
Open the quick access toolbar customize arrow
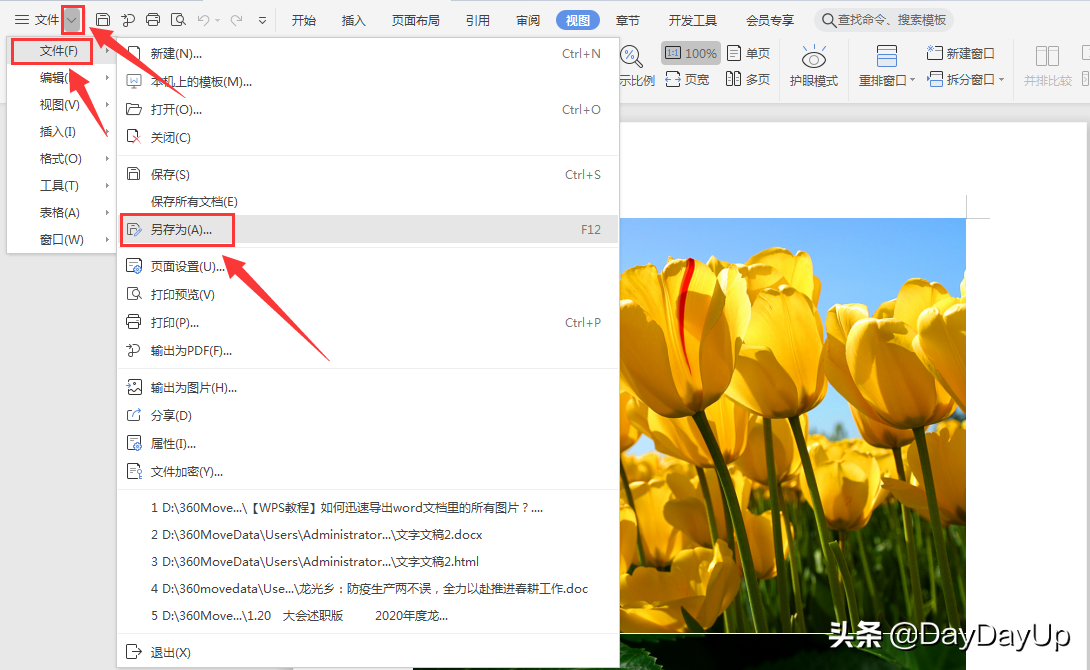click(x=262, y=21)
